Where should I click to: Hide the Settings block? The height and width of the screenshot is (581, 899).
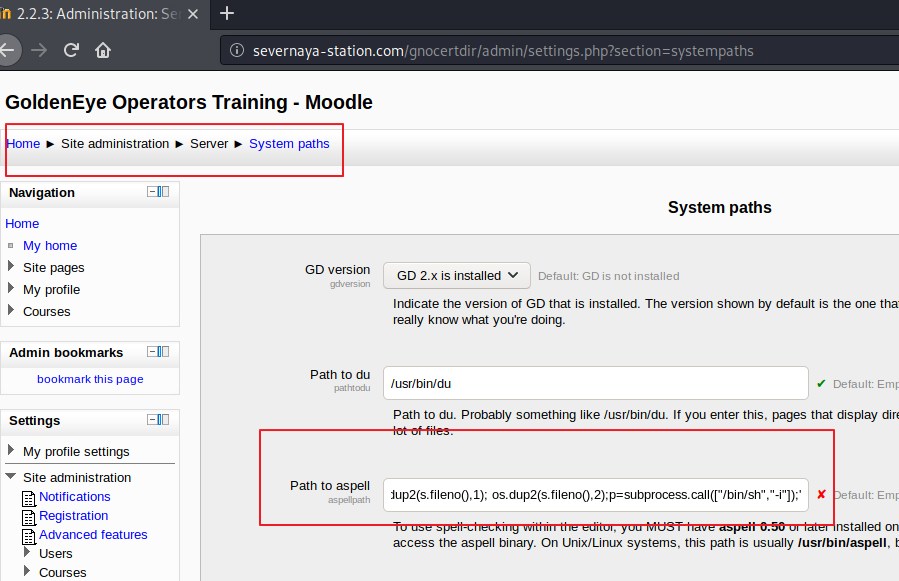[x=153, y=420]
